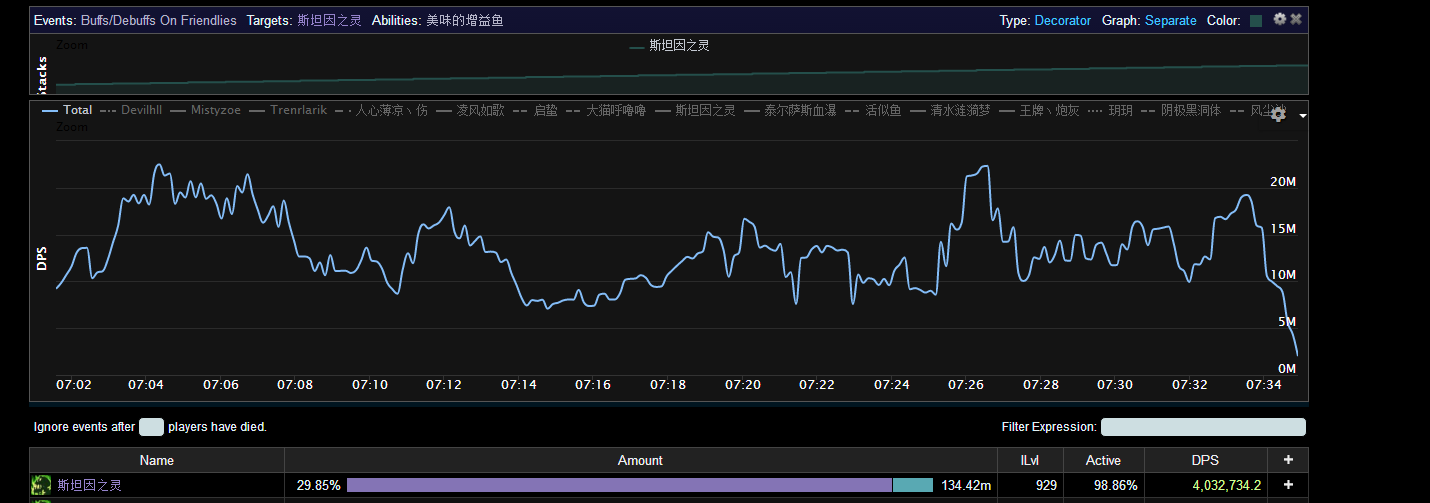Sort table by the Name column
The height and width of the screenshot is (503, 1430).
[157, 460]
